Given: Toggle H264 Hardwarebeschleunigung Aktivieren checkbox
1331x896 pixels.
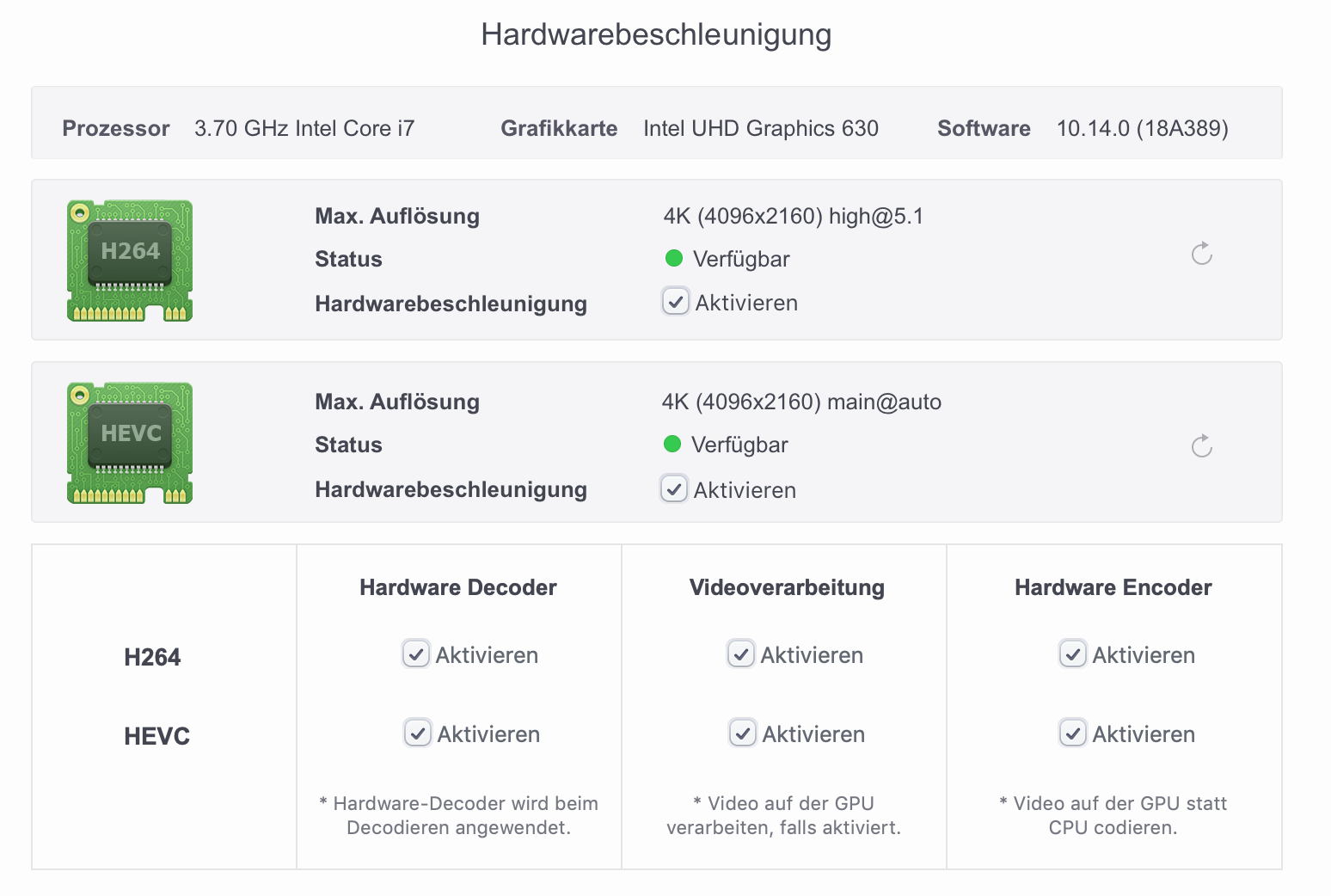Looking at the screenshot, I should pyautogui.click(x=676, y=302).
